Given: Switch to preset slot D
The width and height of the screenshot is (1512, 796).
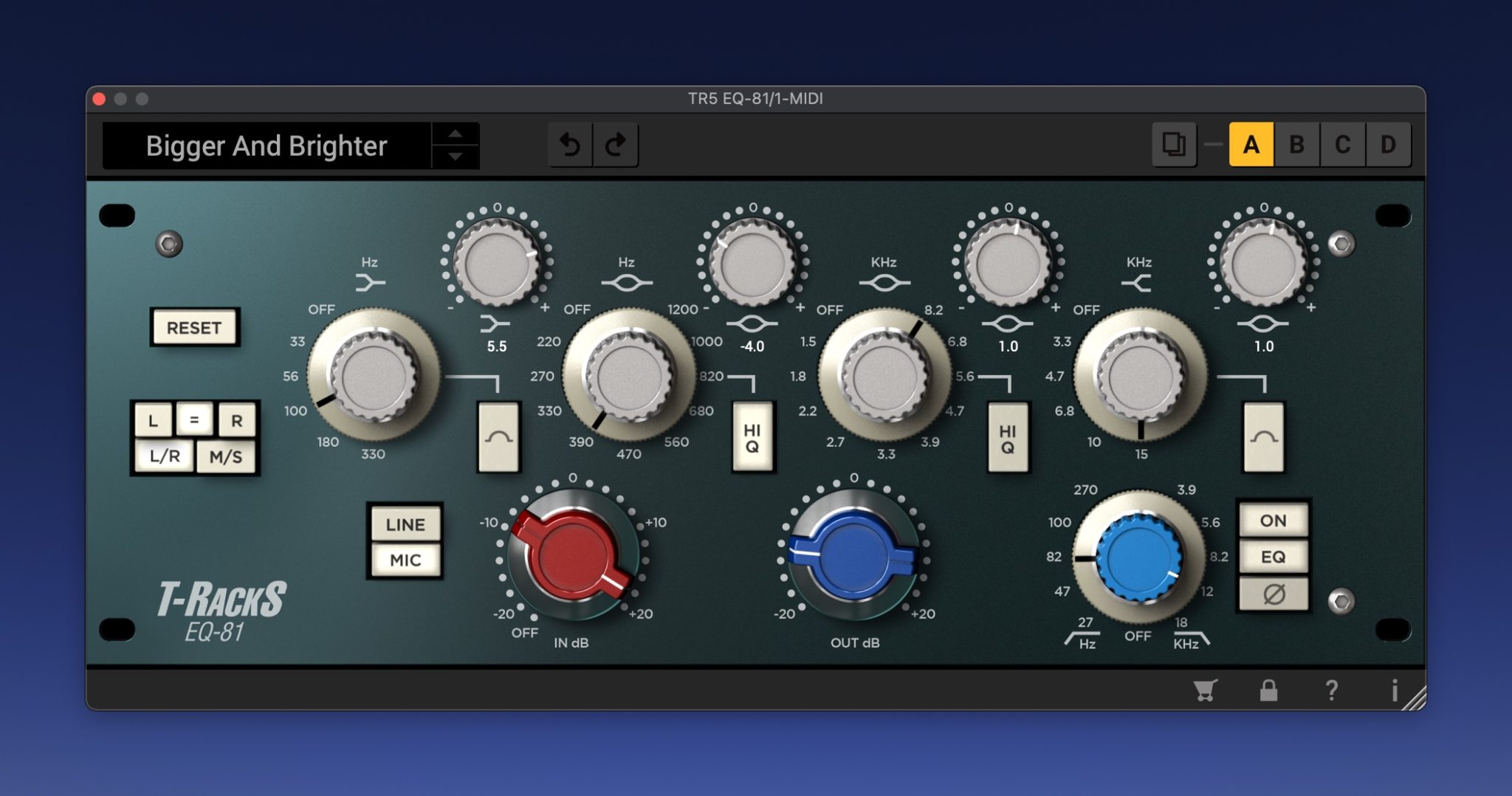Looking at the screenshot, I should 1388,144.
